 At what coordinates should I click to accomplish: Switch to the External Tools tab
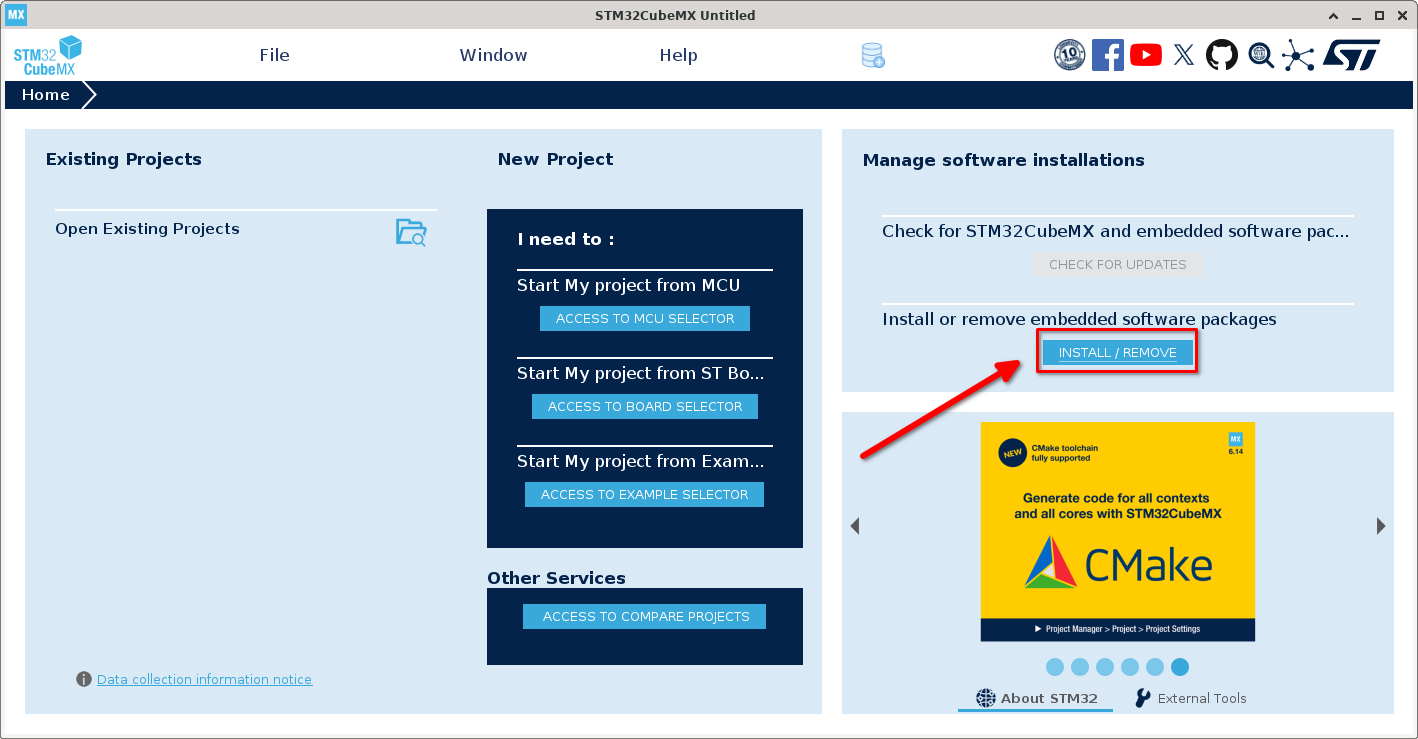click(x=1191, y=698)
